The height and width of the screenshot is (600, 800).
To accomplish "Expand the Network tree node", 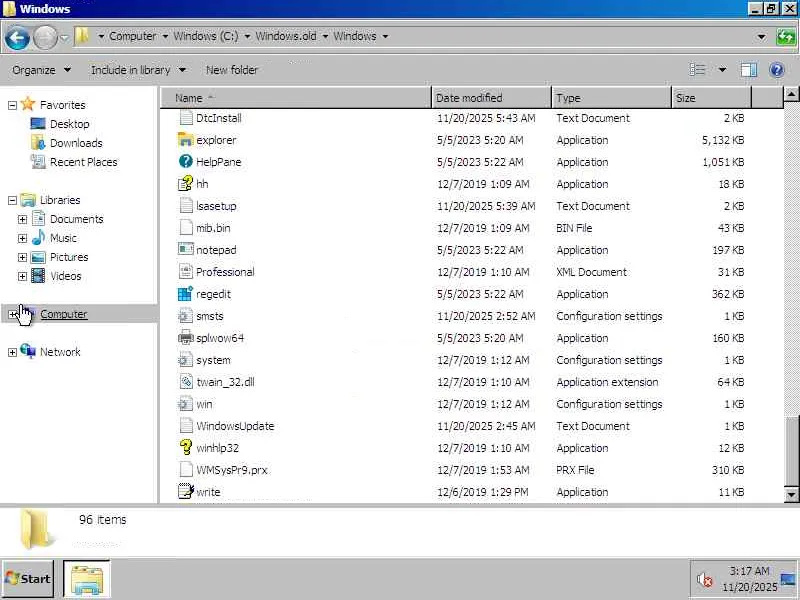I will (12, 352).
